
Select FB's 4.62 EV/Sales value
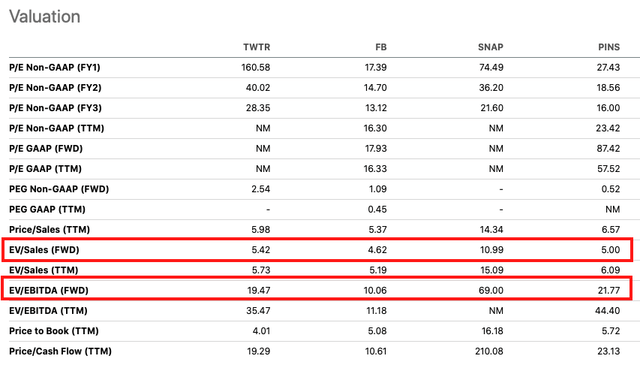[x=377, y=250]
